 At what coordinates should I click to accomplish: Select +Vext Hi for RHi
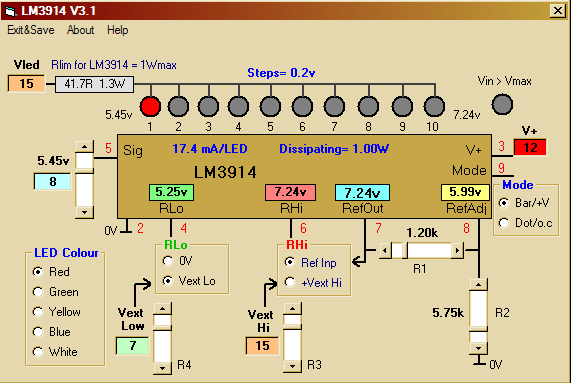tap(313, 283)
